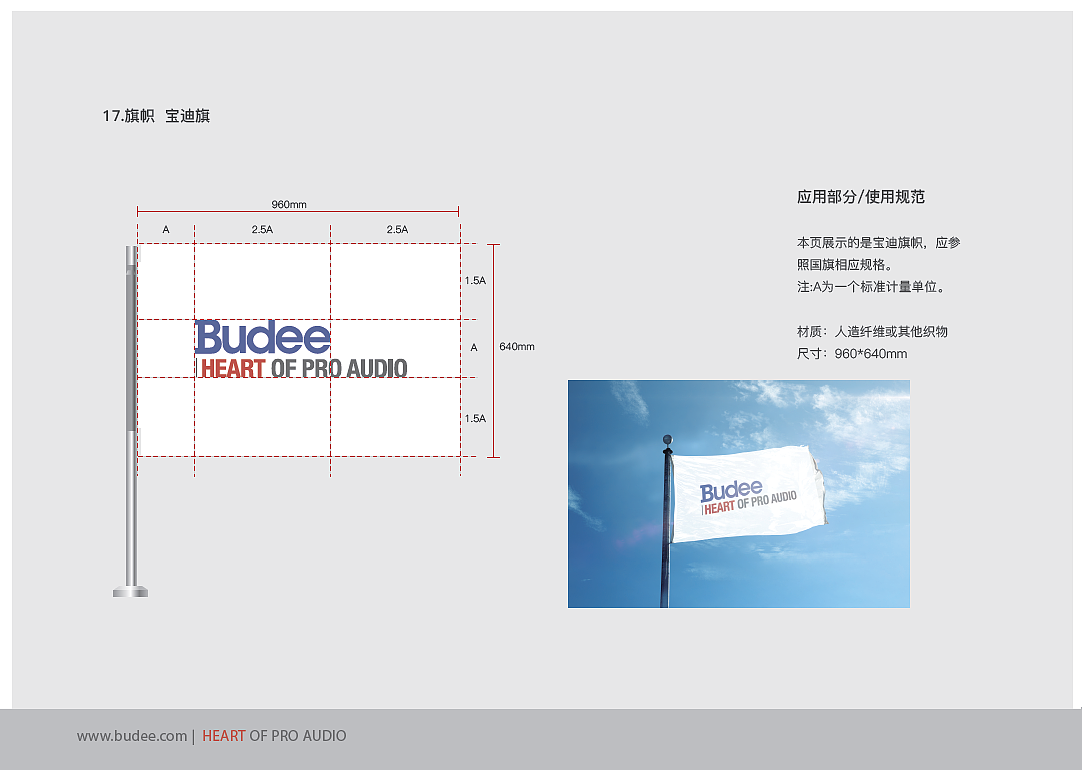Click the upper '1.5A' margin label
The image size is (1082, 770).
coord(475,281)
